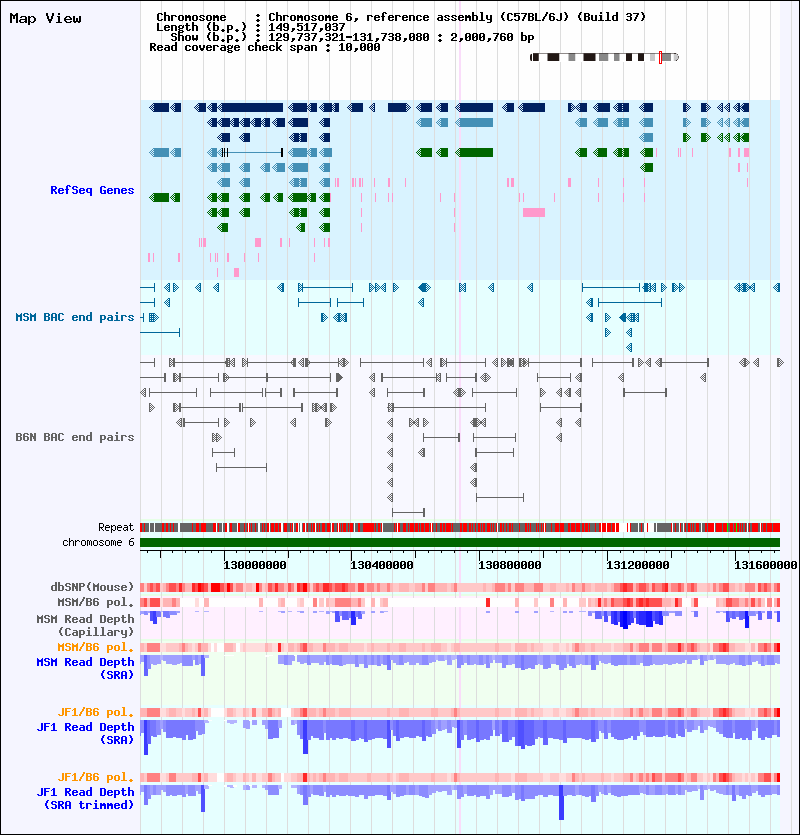The height and width of the screenshot is (835, 800).
Task: Click the dbSNP(Mouse) red density bar
Action: pyautogui.click(x=460, y=587)
